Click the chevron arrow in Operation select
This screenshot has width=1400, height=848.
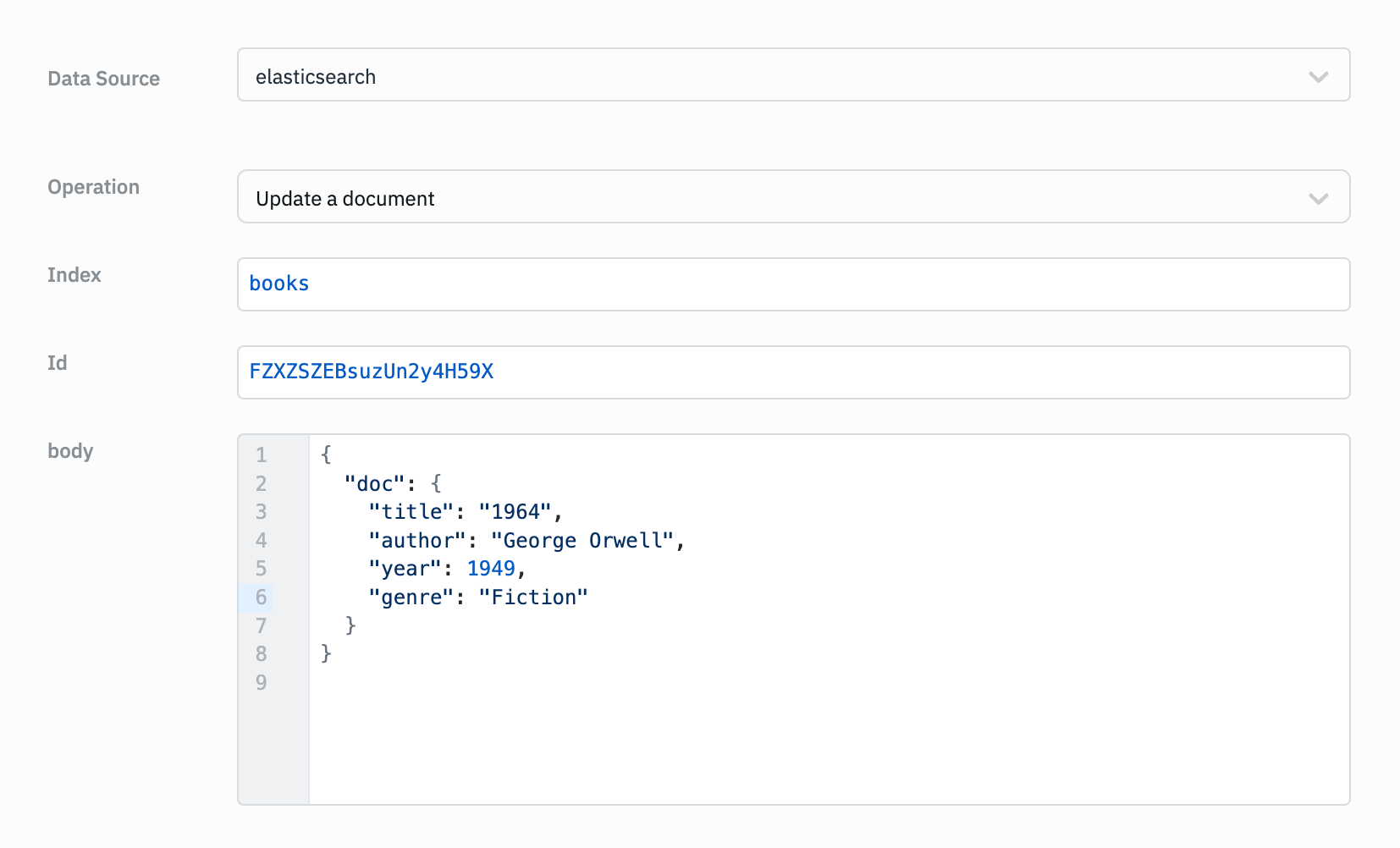(x=1318, y=199)
